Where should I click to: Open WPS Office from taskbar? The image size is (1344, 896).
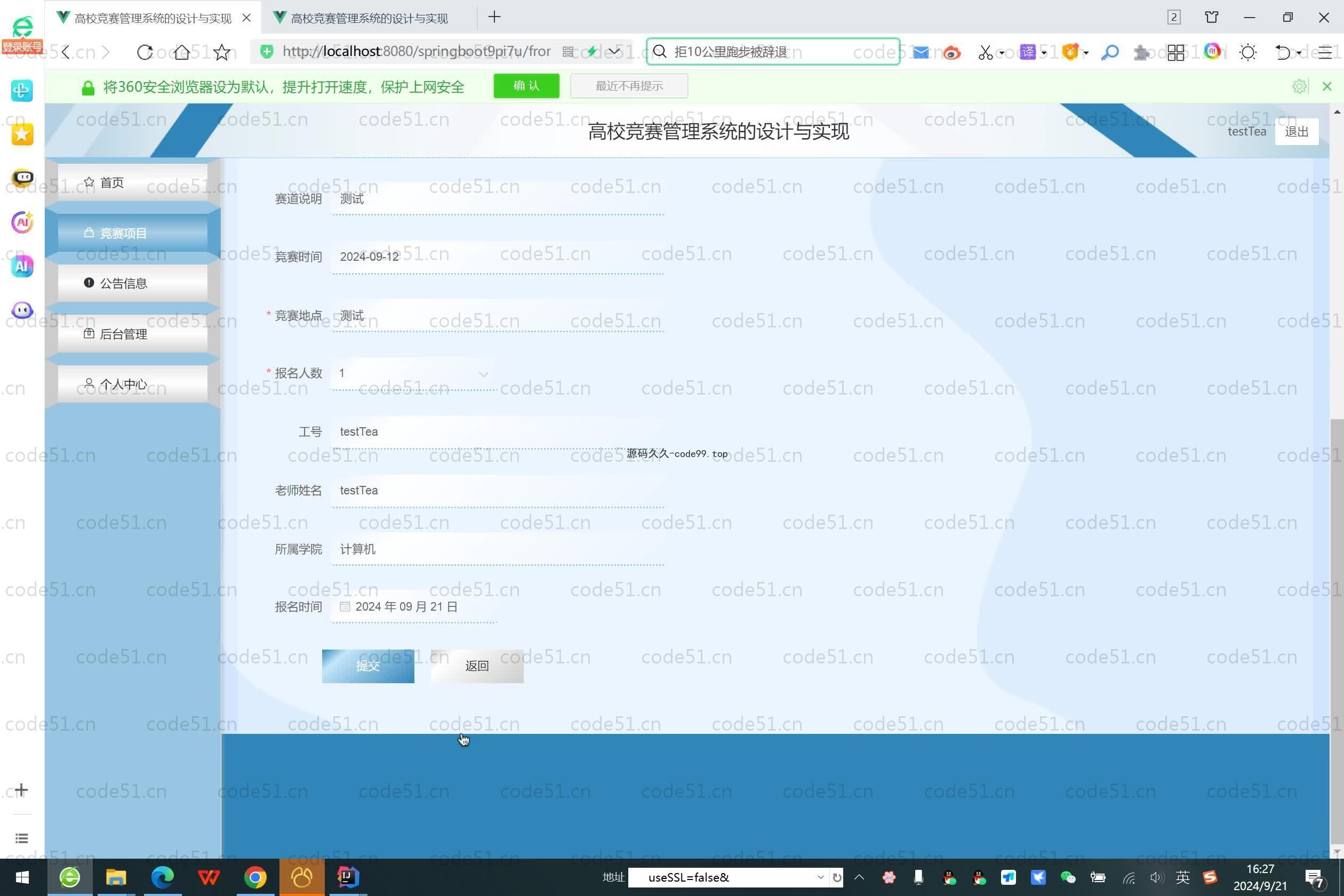click(x=209, y=877)
